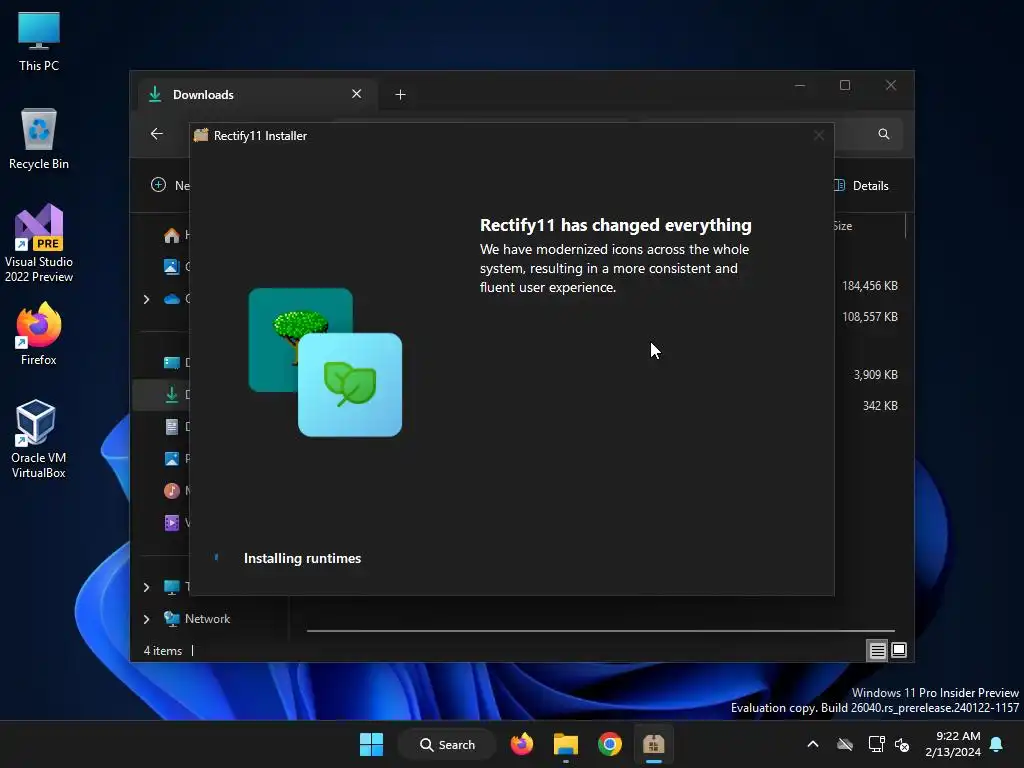Select Network in the navigation pane
The height and width of the screenshot is (768, 1024).
click(x=207, y=619)
